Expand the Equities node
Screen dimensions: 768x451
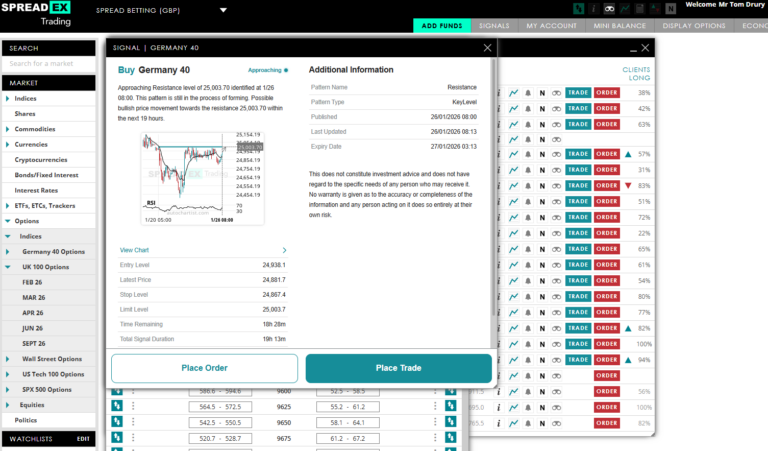pyautogui.click(x=7, y=405)
